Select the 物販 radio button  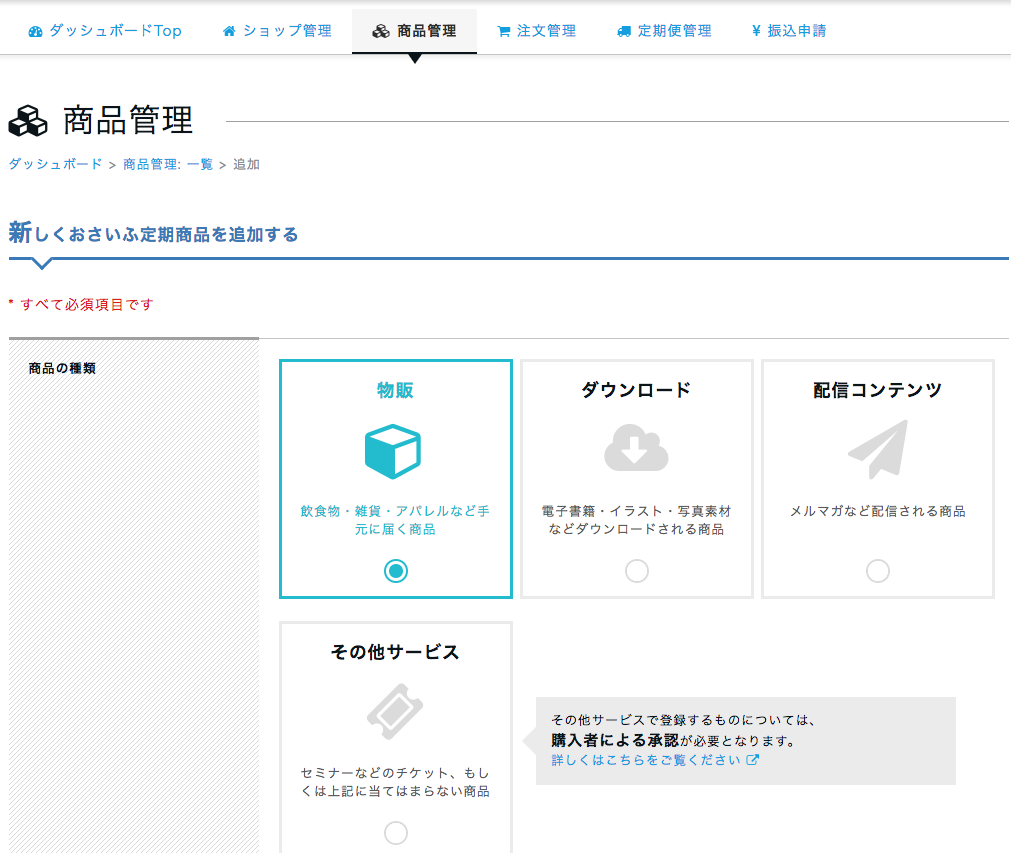[x=396, y=571]
